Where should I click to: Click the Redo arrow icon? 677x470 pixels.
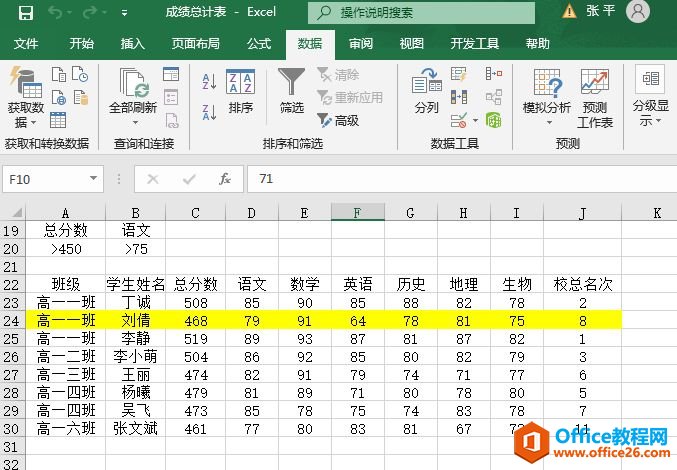90,13
